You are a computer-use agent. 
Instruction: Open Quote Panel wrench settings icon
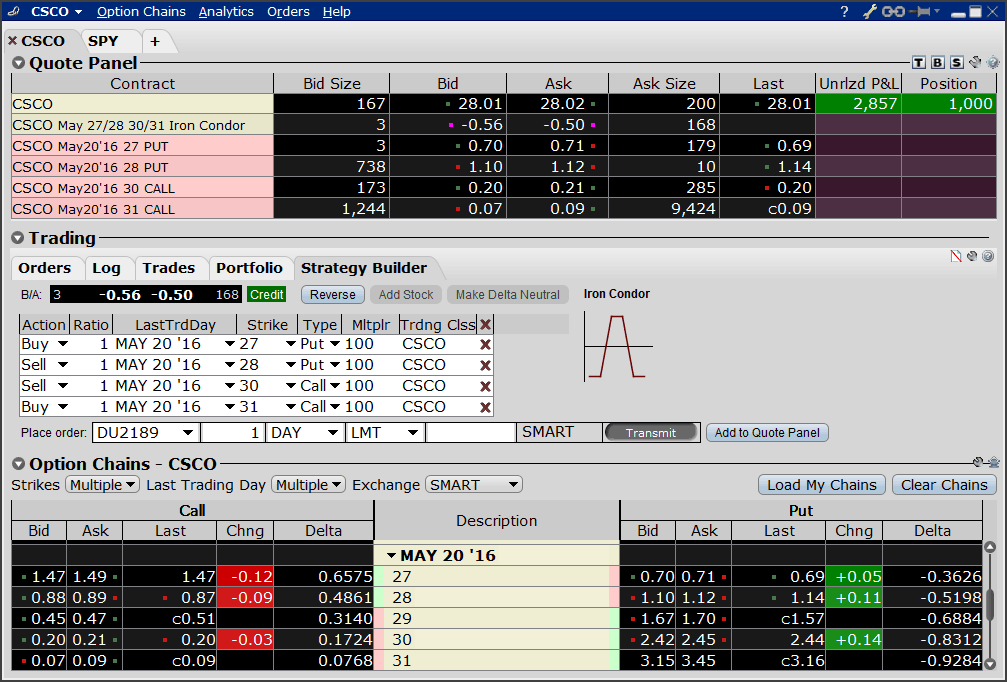click(975, 62)
